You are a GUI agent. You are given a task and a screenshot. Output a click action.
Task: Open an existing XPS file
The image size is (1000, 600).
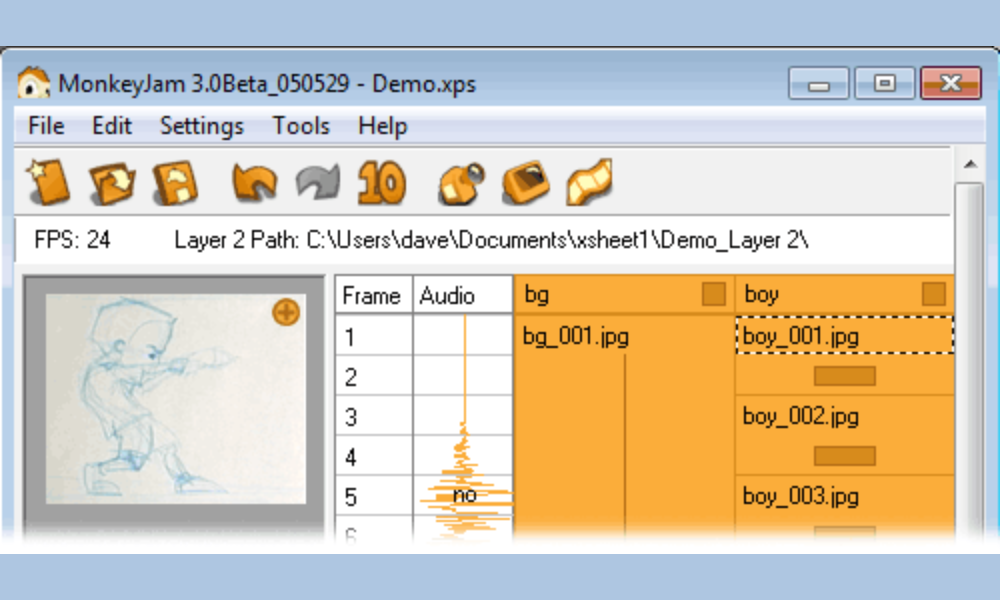pos(112,184)
